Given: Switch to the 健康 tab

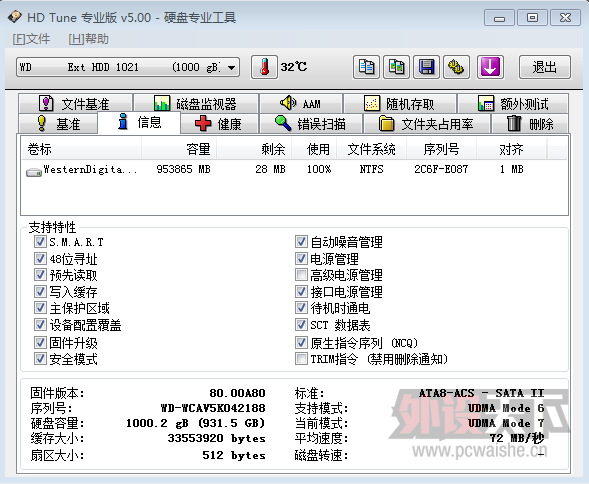Looking at the screenshot, I should (x=219, y=123).
